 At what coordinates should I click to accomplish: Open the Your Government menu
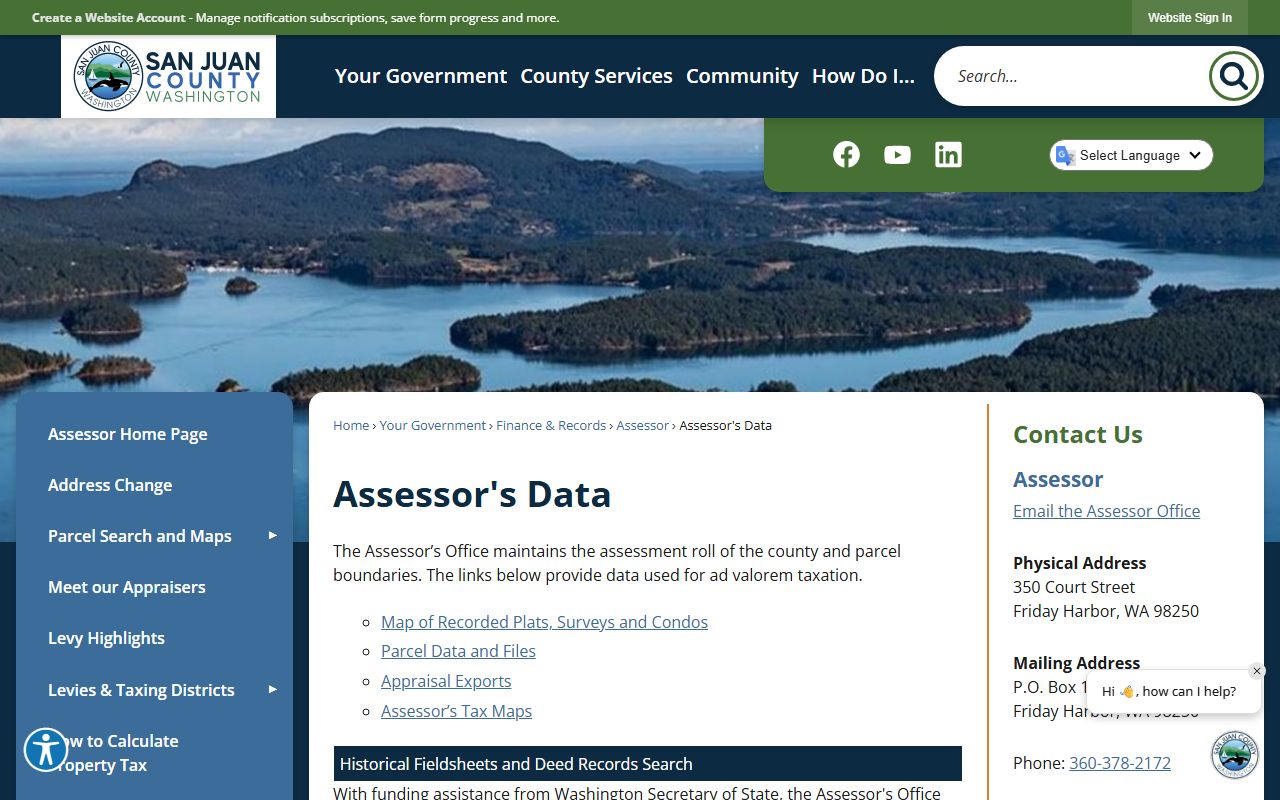pyautogui.click(x=421, y=76)
